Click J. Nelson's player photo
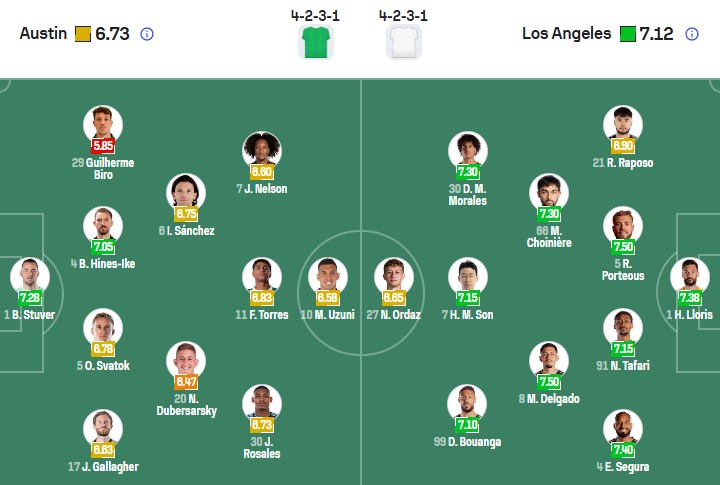This screenshot has width=720, height=485. pyautogui.click(x=262, y=151)
